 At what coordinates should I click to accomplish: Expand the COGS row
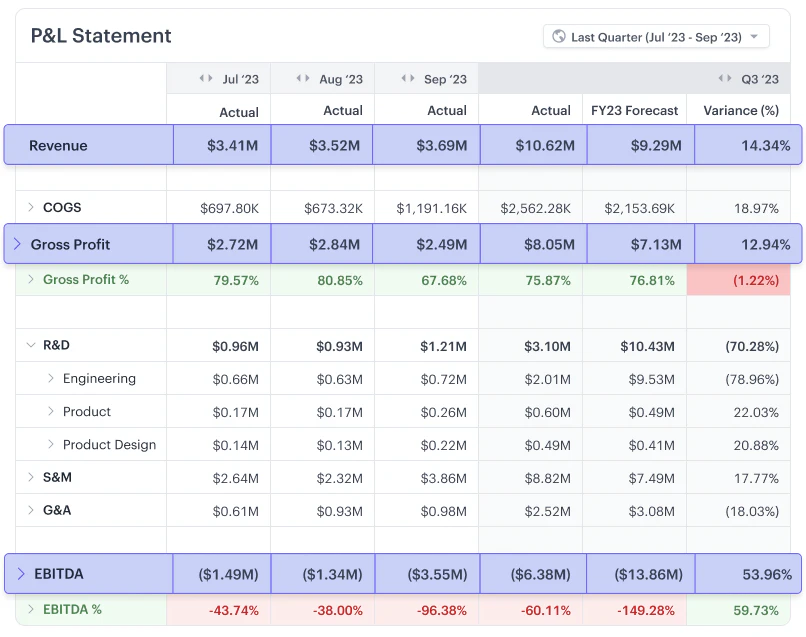(x=31, y=208)
